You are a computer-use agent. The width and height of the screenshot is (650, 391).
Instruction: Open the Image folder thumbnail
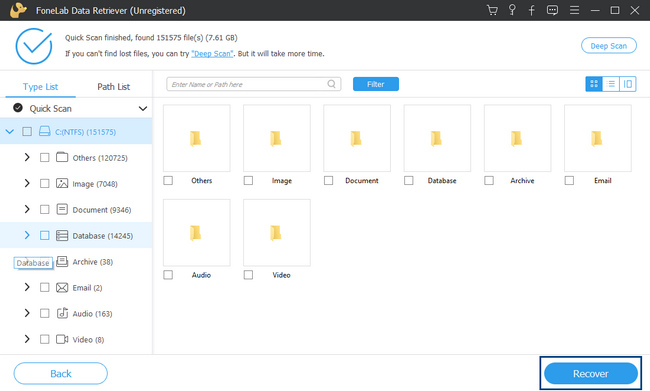[277, 138]
